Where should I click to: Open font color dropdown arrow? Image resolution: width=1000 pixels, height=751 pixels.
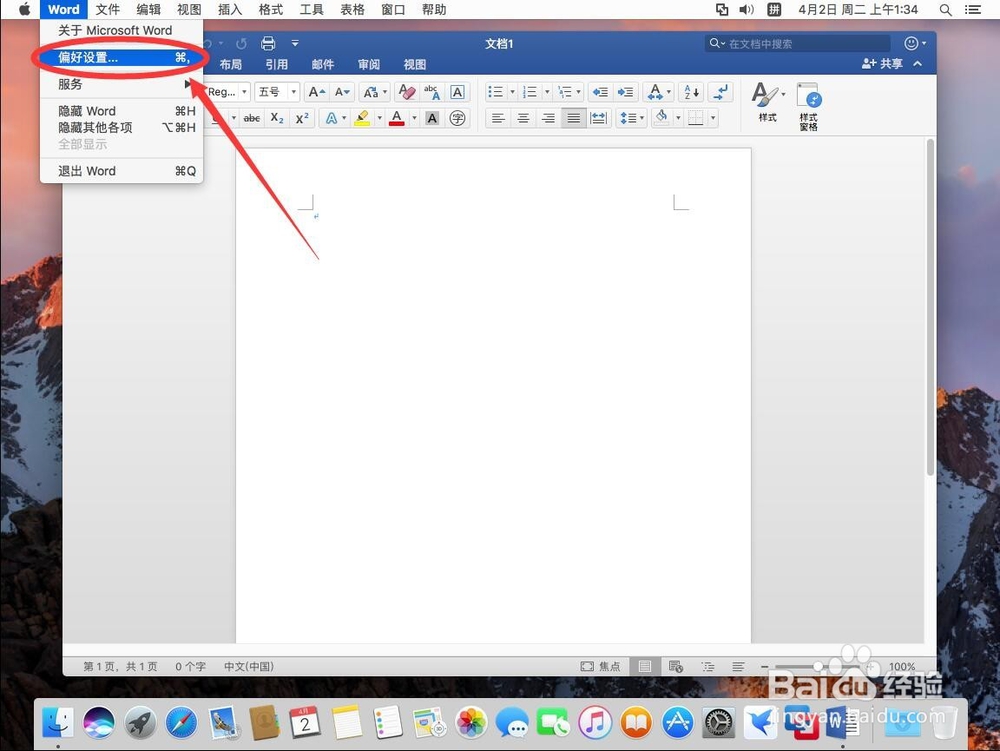414,118
